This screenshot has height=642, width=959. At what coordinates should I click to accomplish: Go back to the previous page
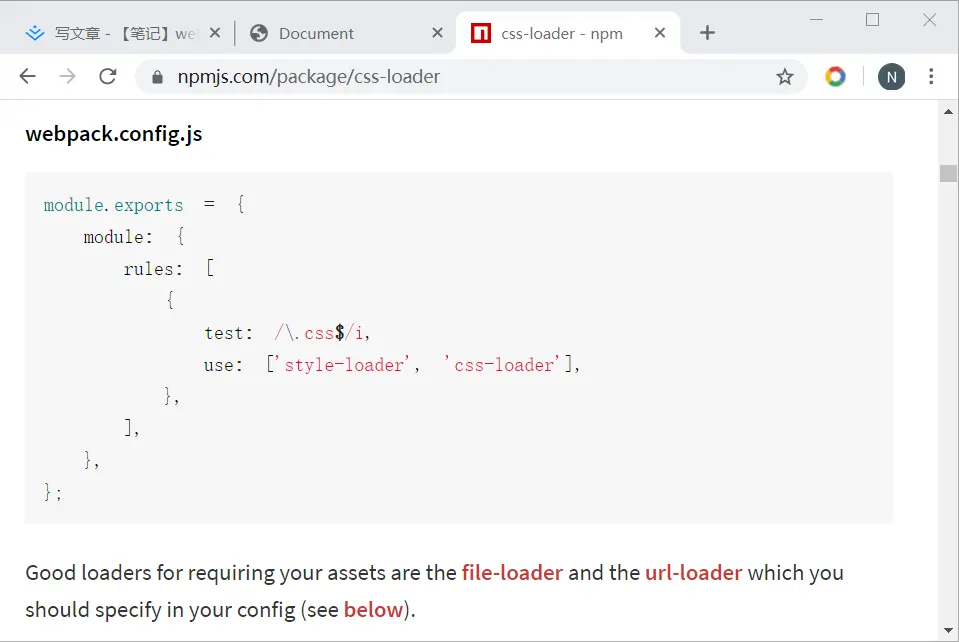point(28,76)
